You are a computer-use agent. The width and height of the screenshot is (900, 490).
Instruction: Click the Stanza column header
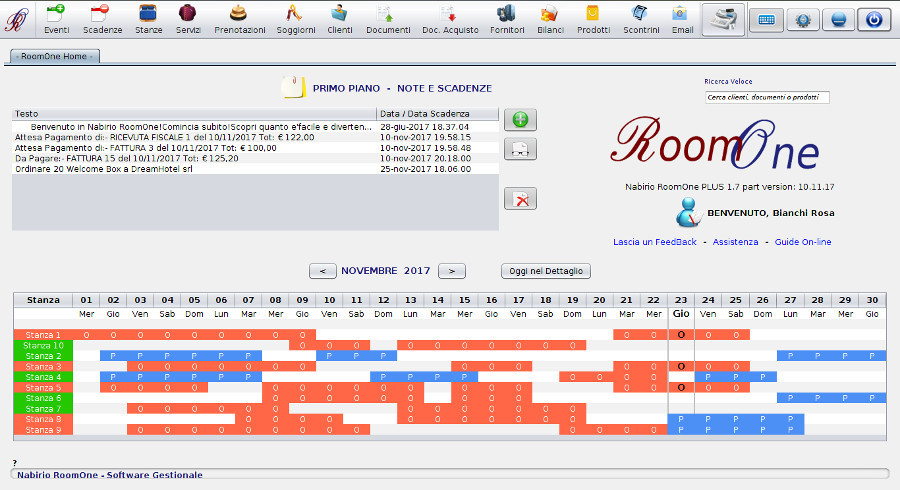tap(43, 300)
